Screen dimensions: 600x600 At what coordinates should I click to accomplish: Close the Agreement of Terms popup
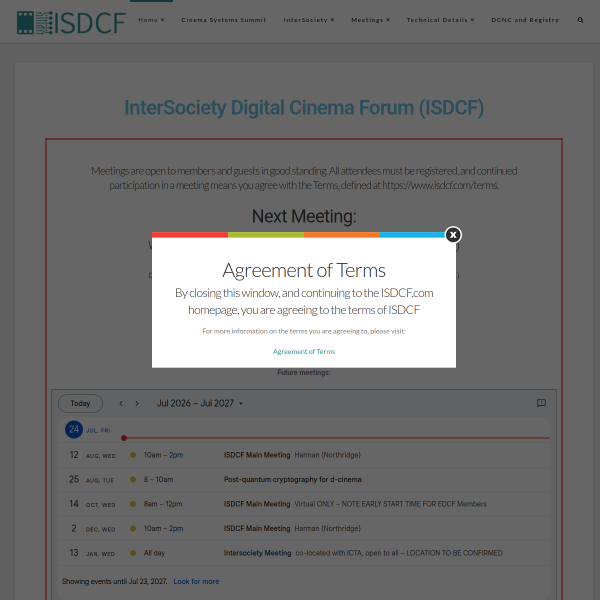453,235
